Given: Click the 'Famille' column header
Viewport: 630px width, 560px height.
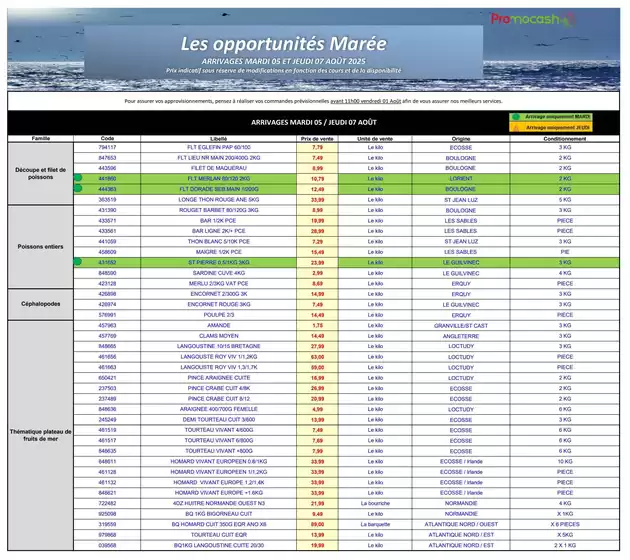Looking at the screenshot, I should [41, 139].
